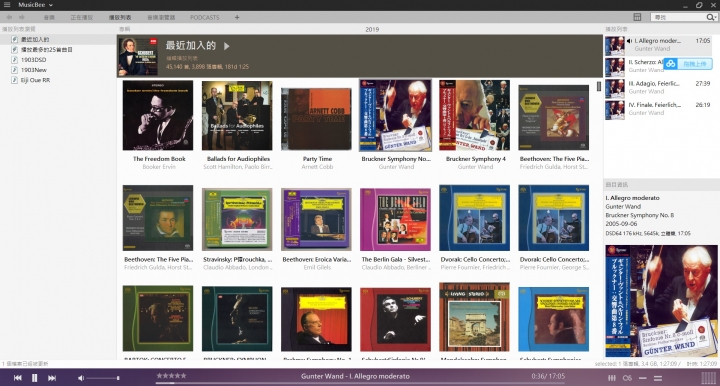Image resolution: width=720 pixels, height=386 pixels.
Task: Skip to the next track
Action: tap(52, 378)
